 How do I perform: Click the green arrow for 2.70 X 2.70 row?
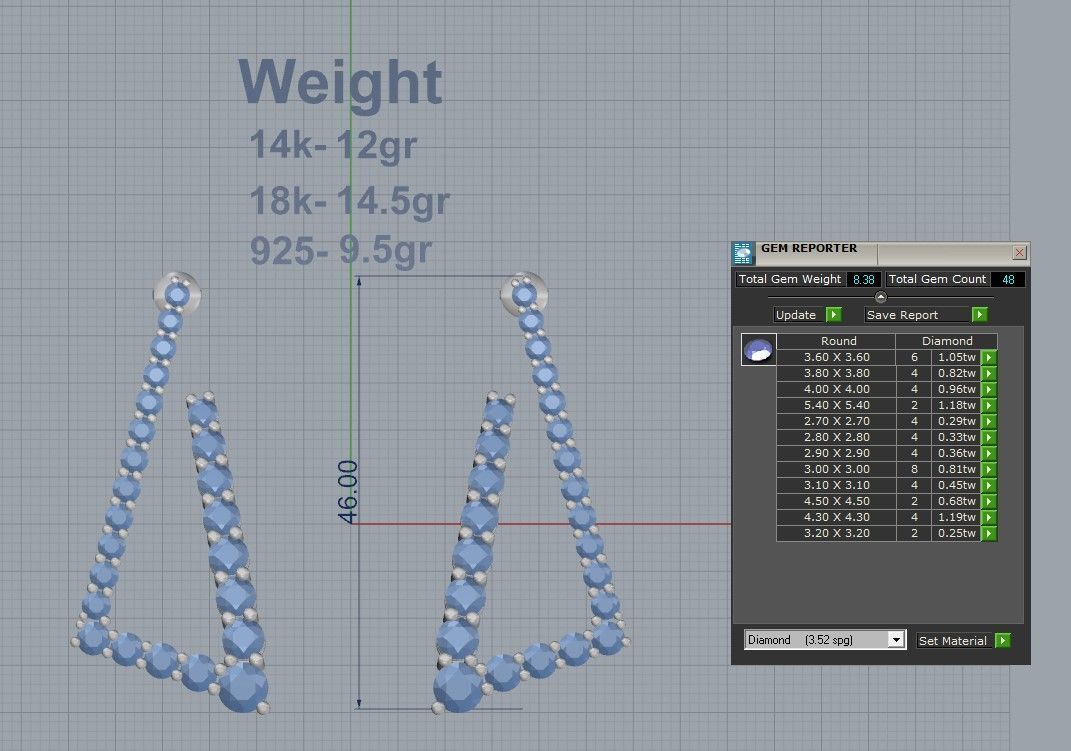click(988, 421)
